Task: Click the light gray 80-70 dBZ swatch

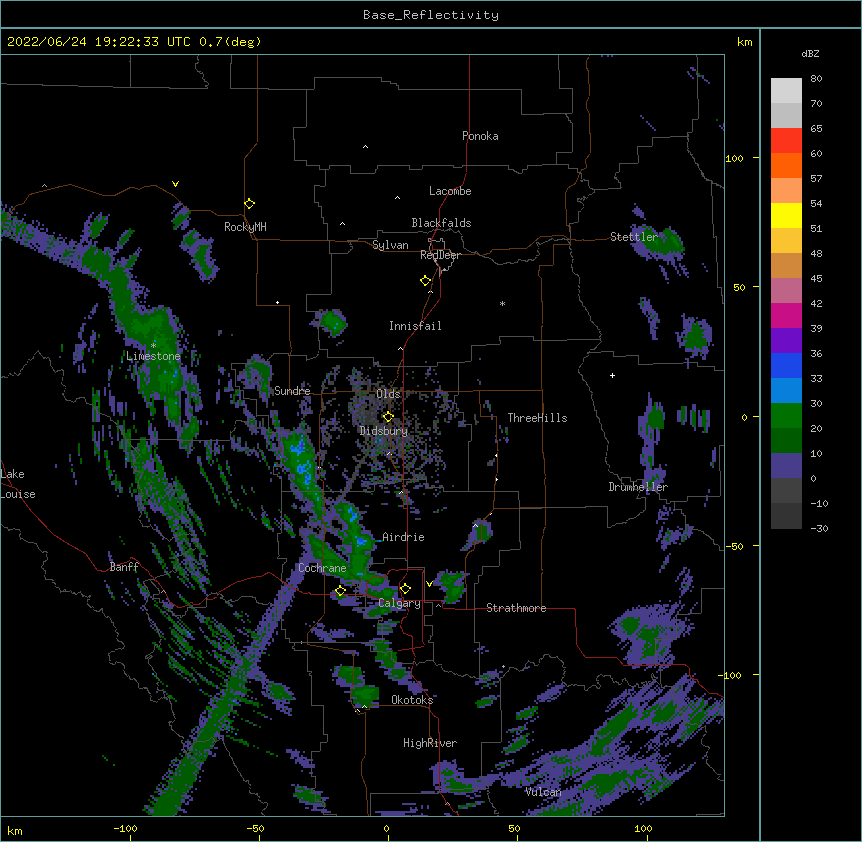Action: (786, 91)
